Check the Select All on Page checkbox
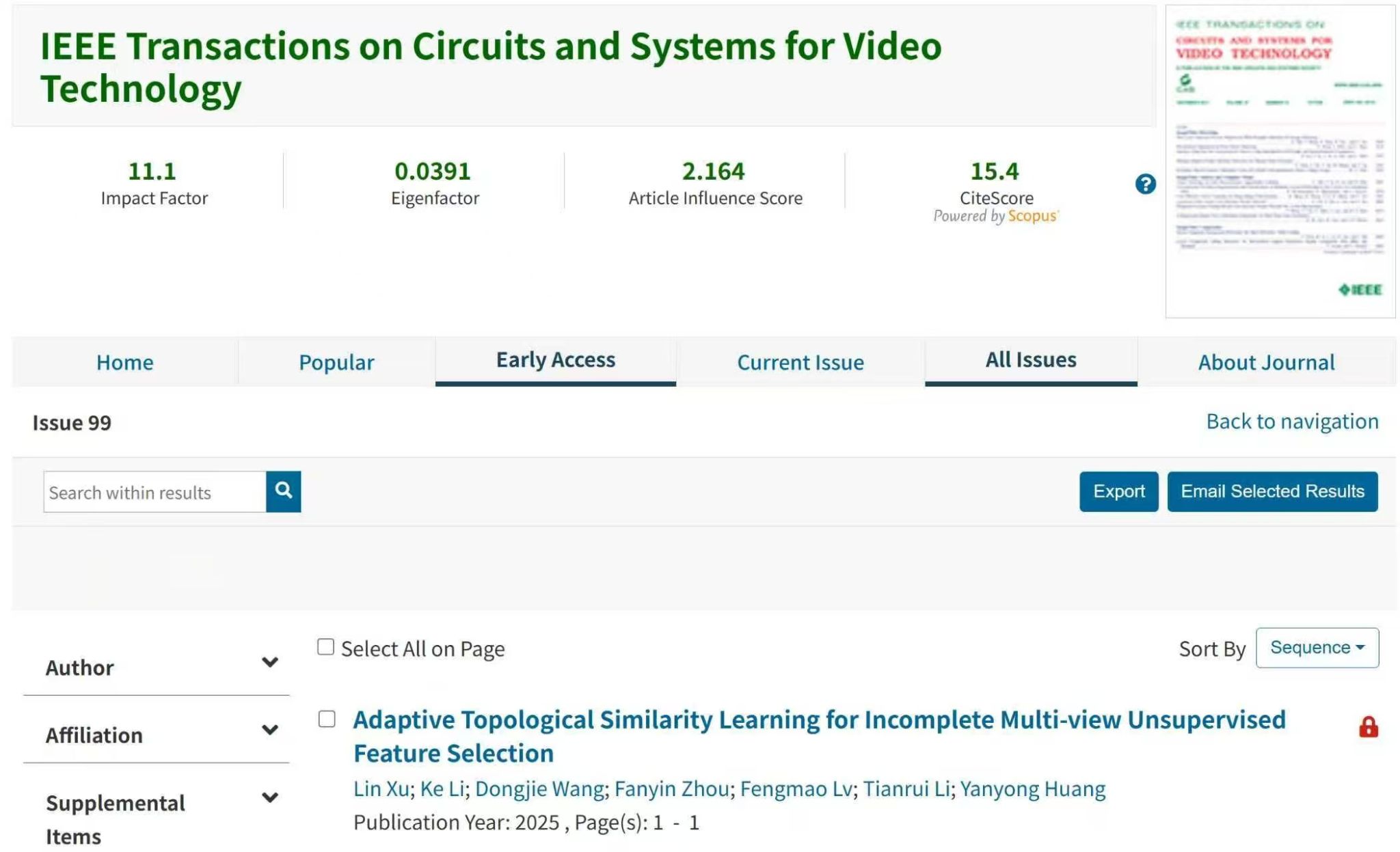Image resolution: width=1400 pixels, height=852 pixels. 326,646
